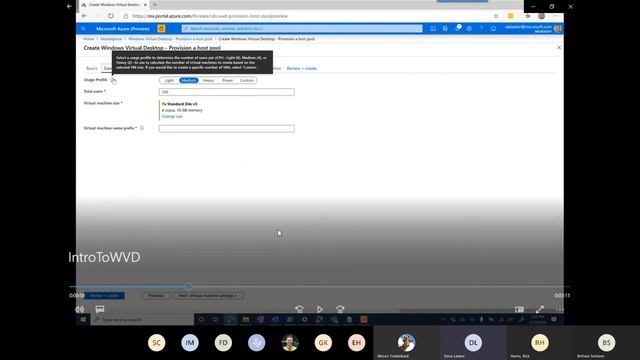Go to Home breadcrumb
Screen dimensions: 640x360
coord(89,39)
